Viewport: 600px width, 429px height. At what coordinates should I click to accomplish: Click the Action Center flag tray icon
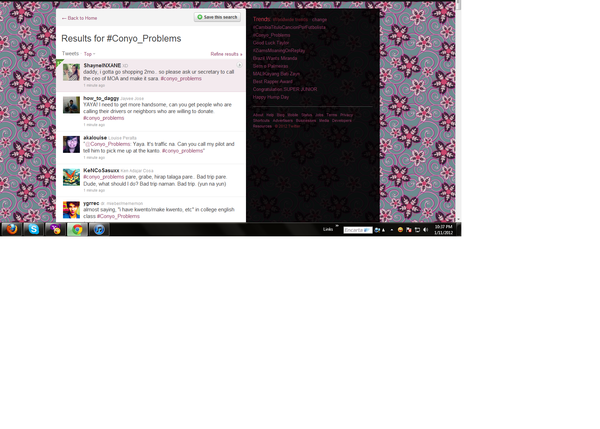point(409,230)
